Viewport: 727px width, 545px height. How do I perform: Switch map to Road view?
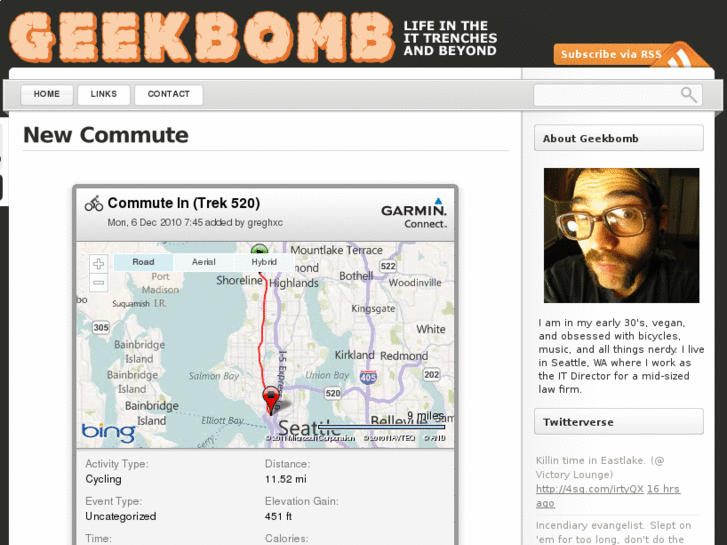[x=143, y=262]
